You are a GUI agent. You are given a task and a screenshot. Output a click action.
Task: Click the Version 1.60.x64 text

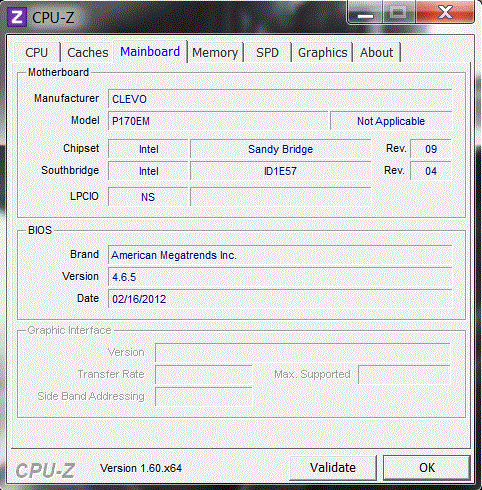tap(141, 468)
